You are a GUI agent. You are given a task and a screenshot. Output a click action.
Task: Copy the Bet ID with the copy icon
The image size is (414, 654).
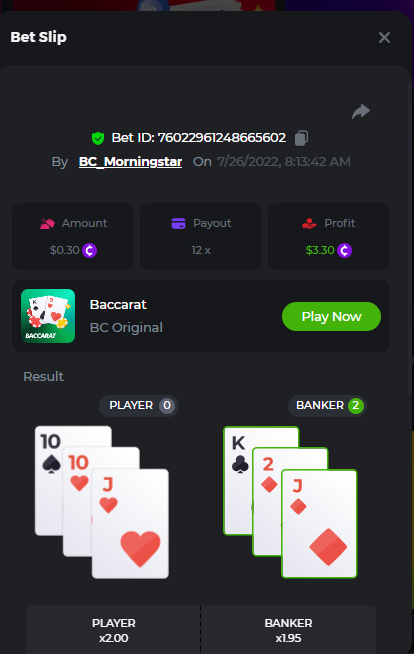point(301,138)
